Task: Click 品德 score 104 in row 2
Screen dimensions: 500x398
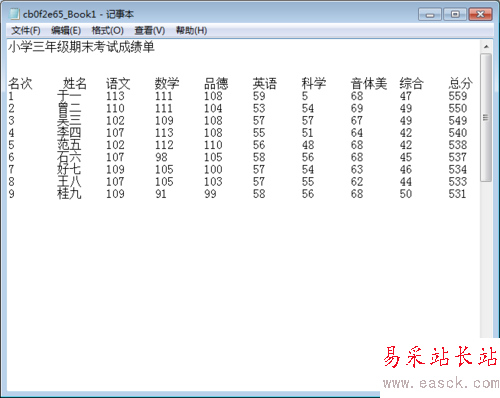Action: point(213,108)
